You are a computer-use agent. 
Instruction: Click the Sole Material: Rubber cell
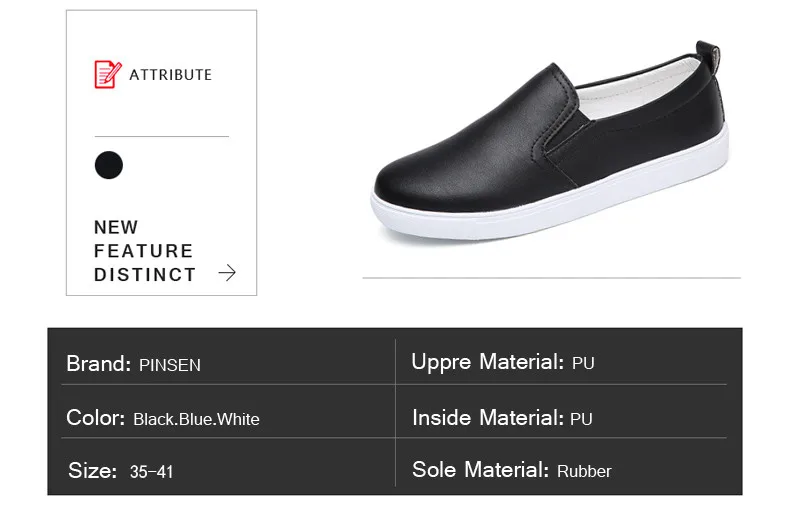point(511,470)
